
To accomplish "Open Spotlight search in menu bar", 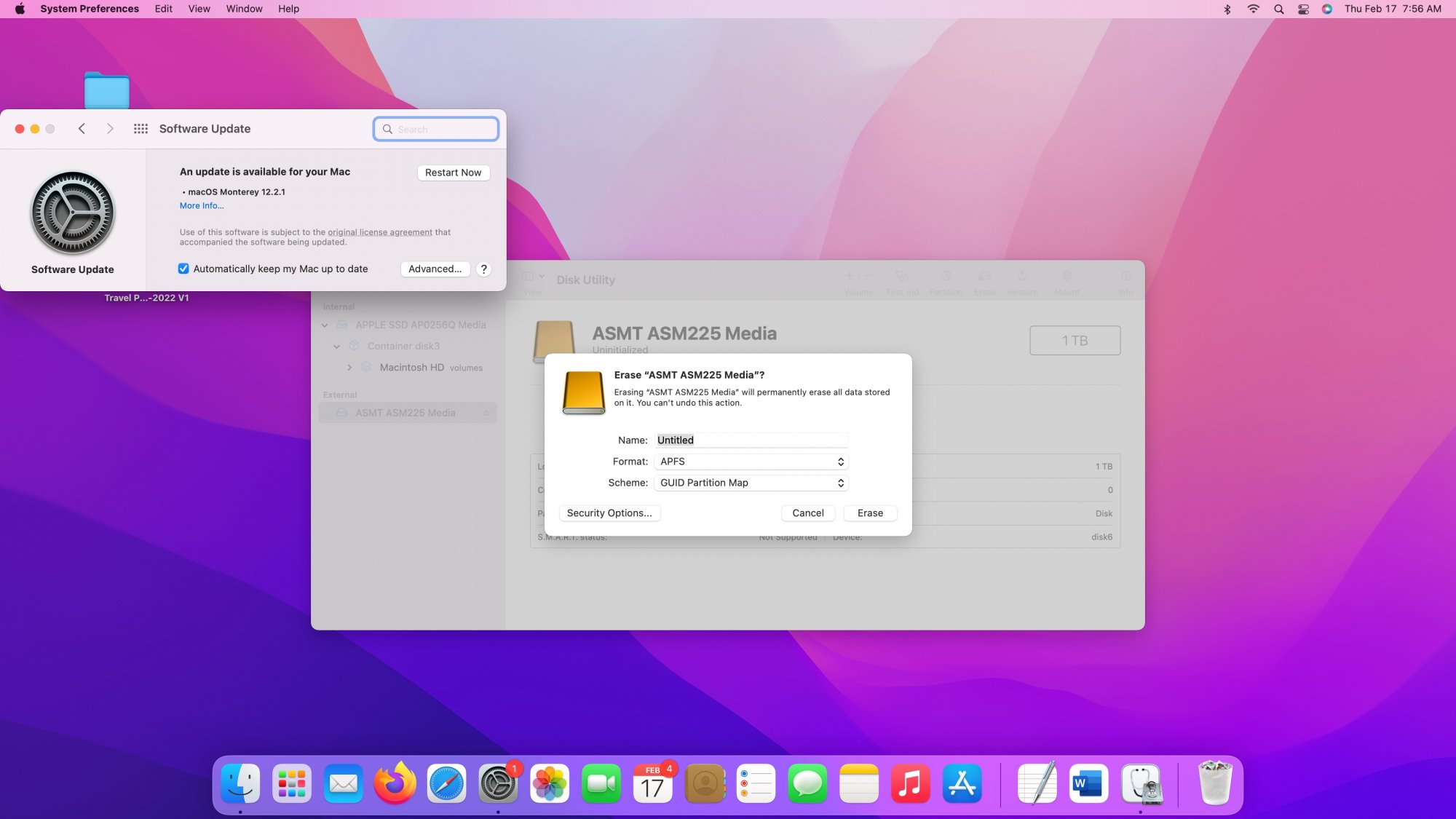I will tap(1278, 9).
